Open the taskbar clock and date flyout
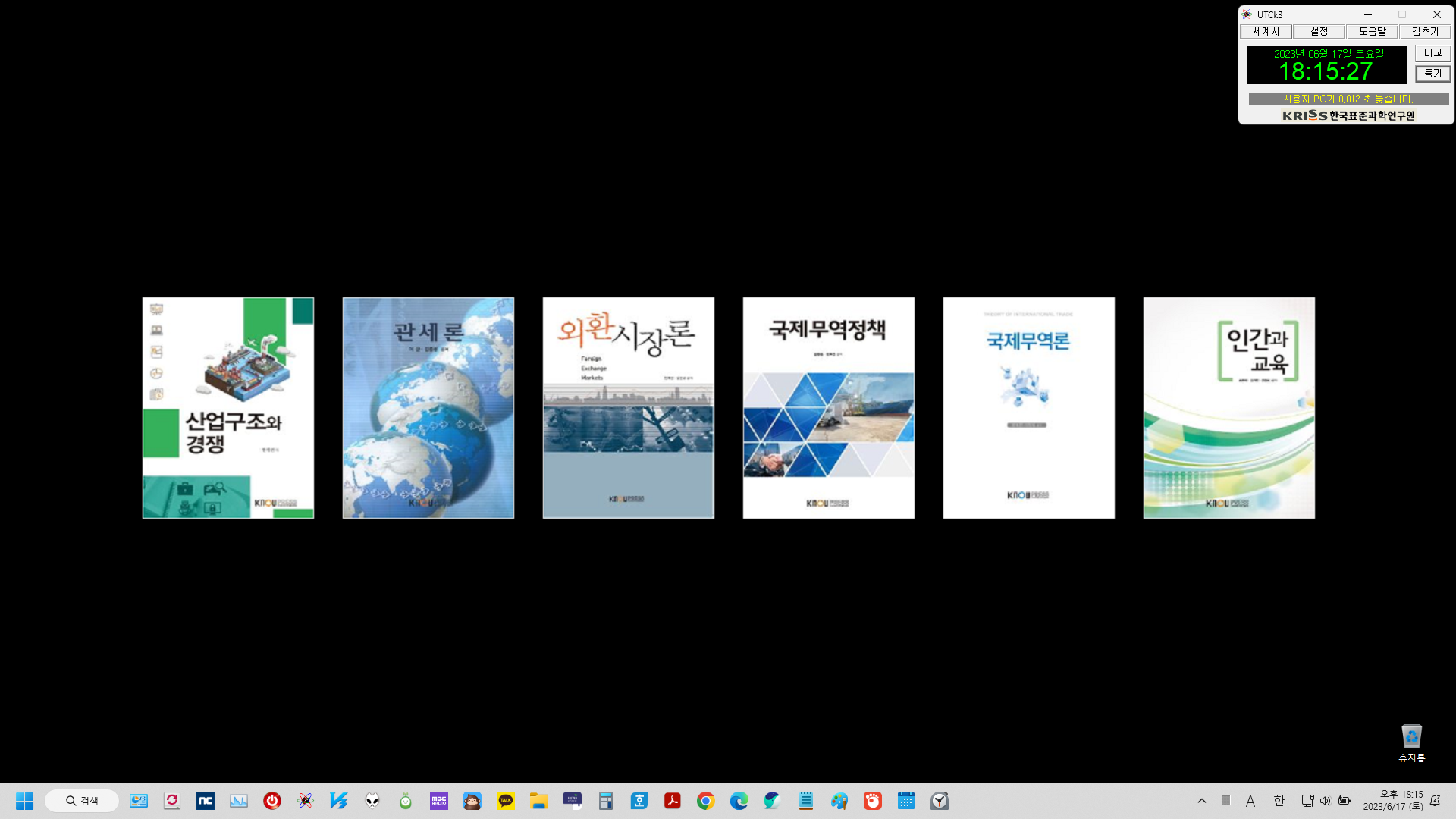 click(1393, 801)
